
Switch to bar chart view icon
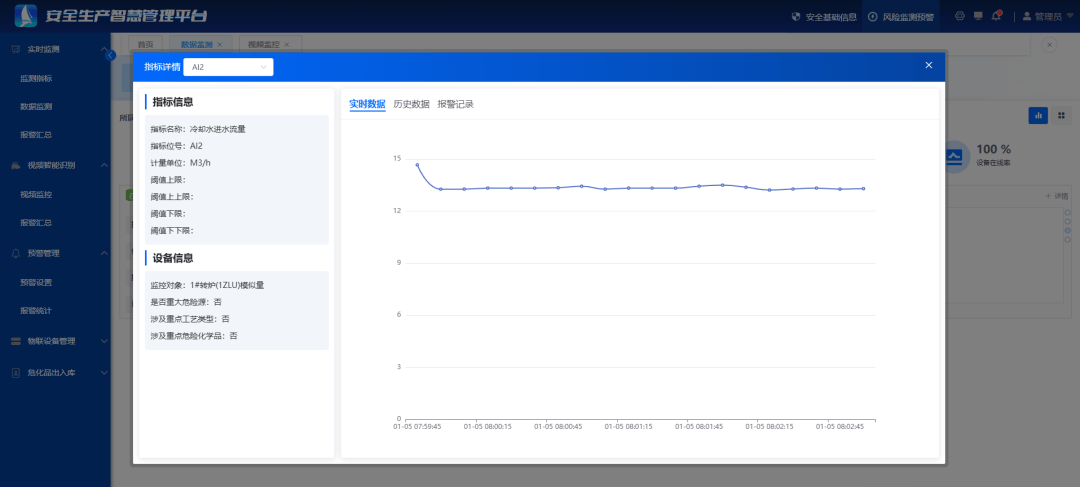coord(1038,116)
